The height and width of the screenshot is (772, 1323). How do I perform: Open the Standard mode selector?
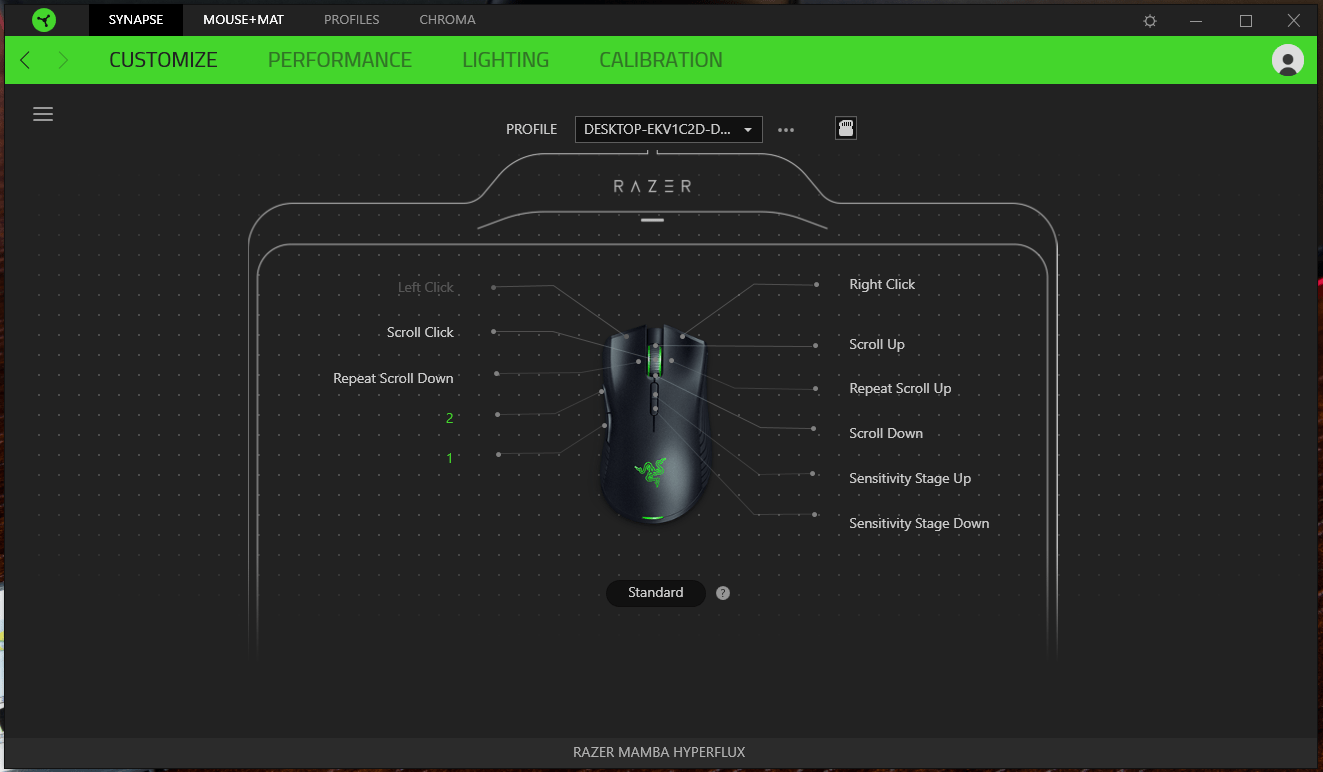tap(655, 592)
